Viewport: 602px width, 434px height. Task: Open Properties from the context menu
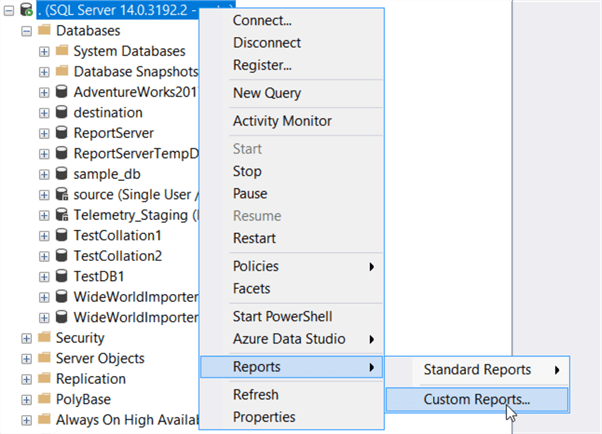[292, 417]
